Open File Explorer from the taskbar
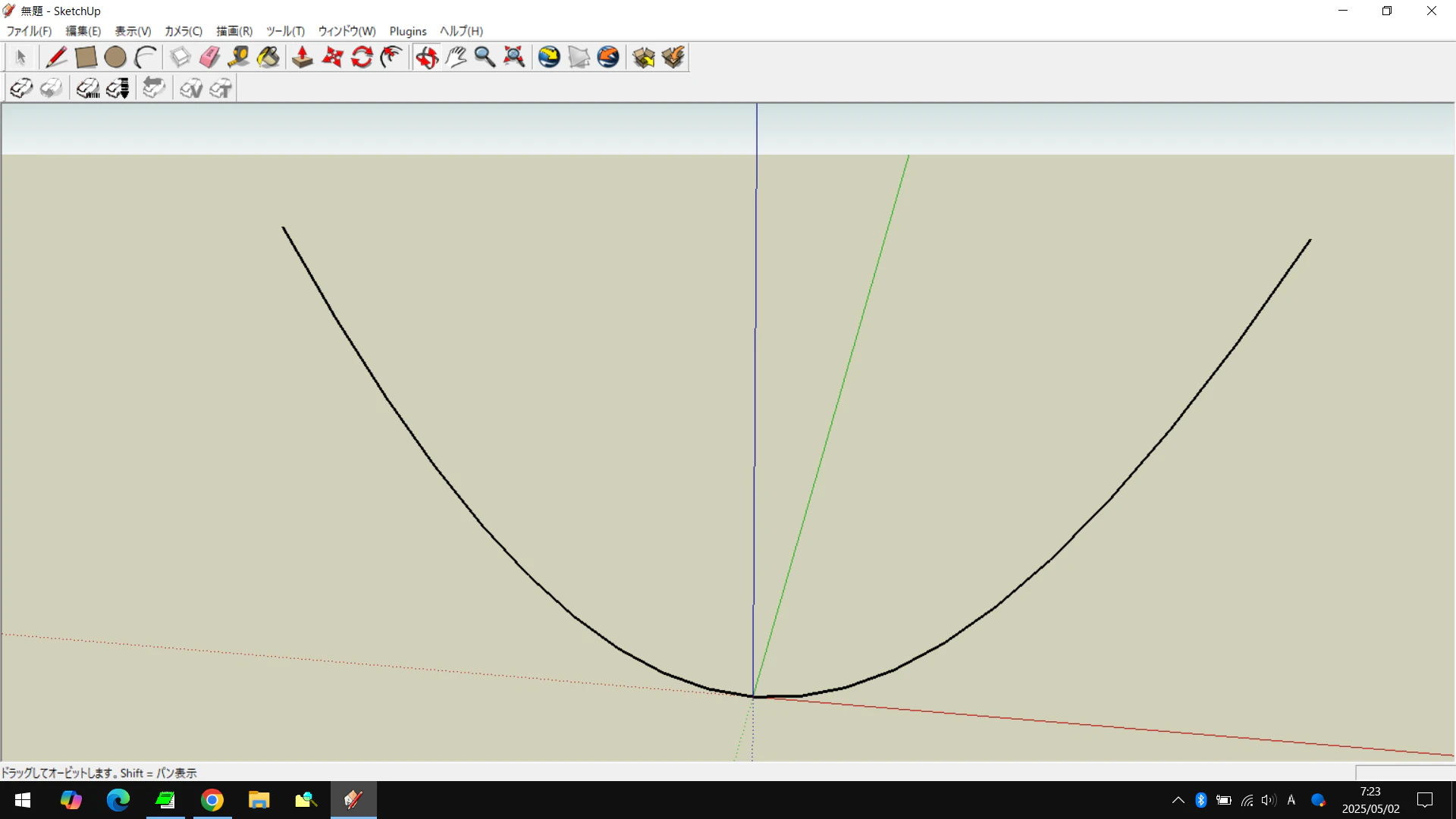Screen dimensions: 1456x819 [259, 800]
